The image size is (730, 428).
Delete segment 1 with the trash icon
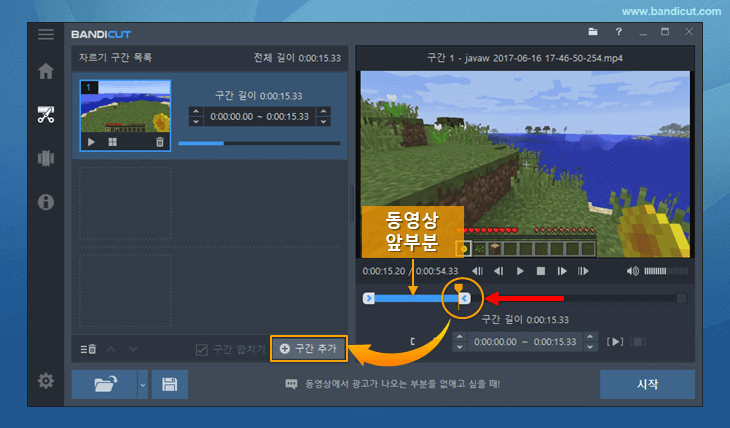tap(160, 142)
